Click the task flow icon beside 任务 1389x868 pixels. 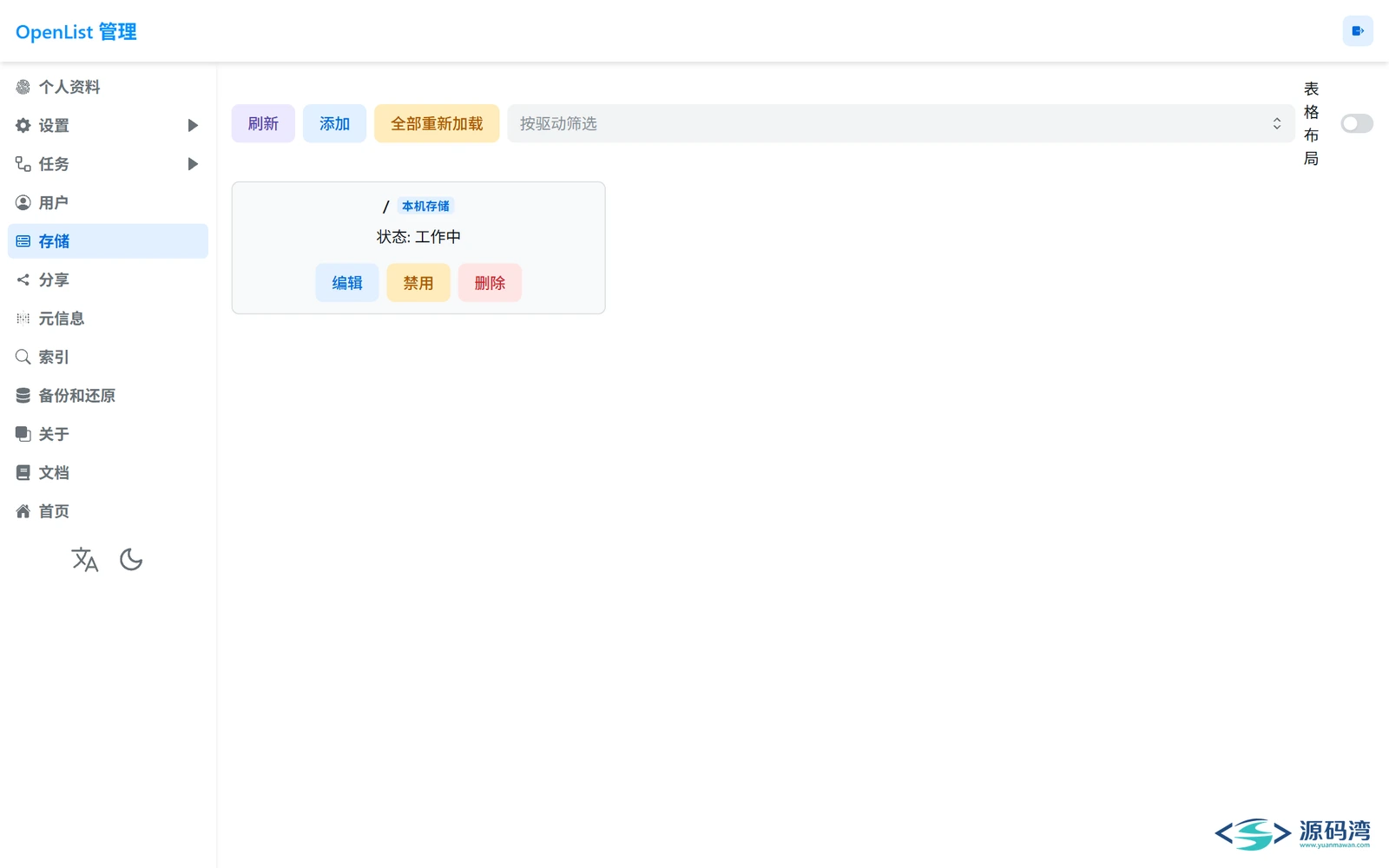point(23,164)
